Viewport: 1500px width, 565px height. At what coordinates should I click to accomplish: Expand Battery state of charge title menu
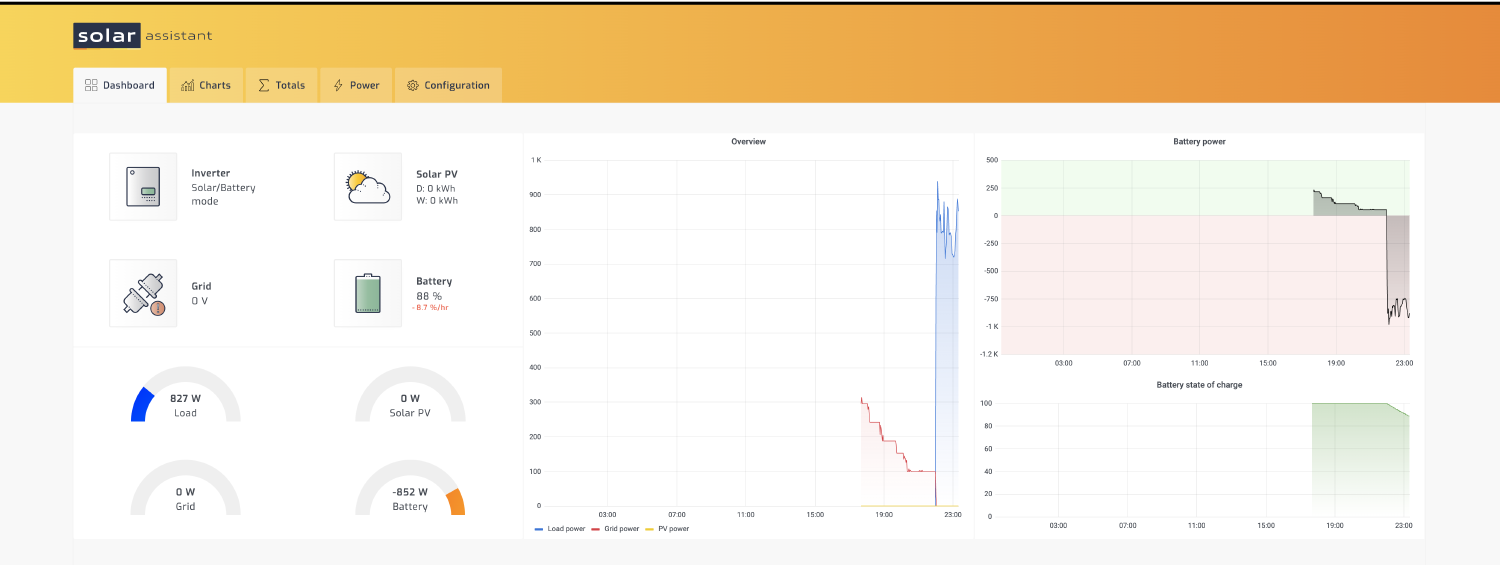1199,385
